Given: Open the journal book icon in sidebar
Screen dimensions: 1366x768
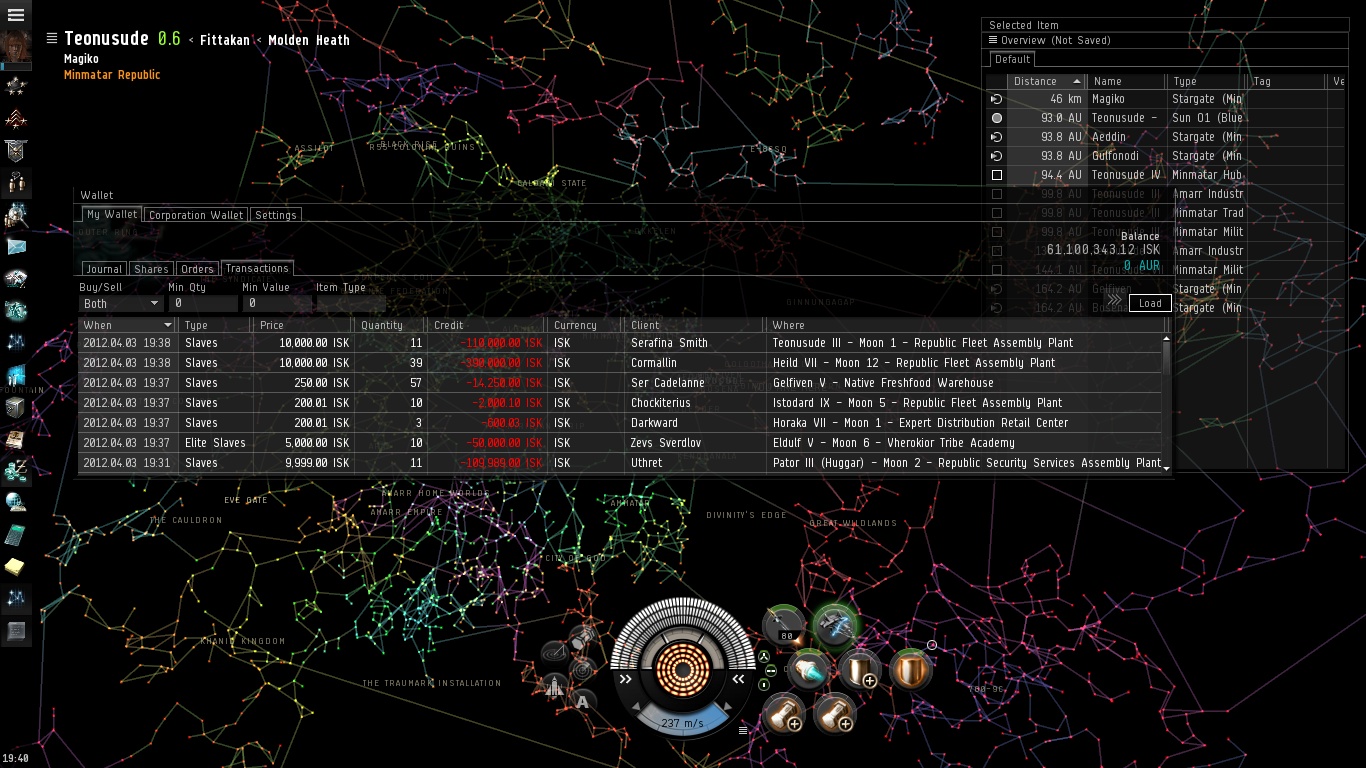Looking at the screenshot, I should click(16, 440).
